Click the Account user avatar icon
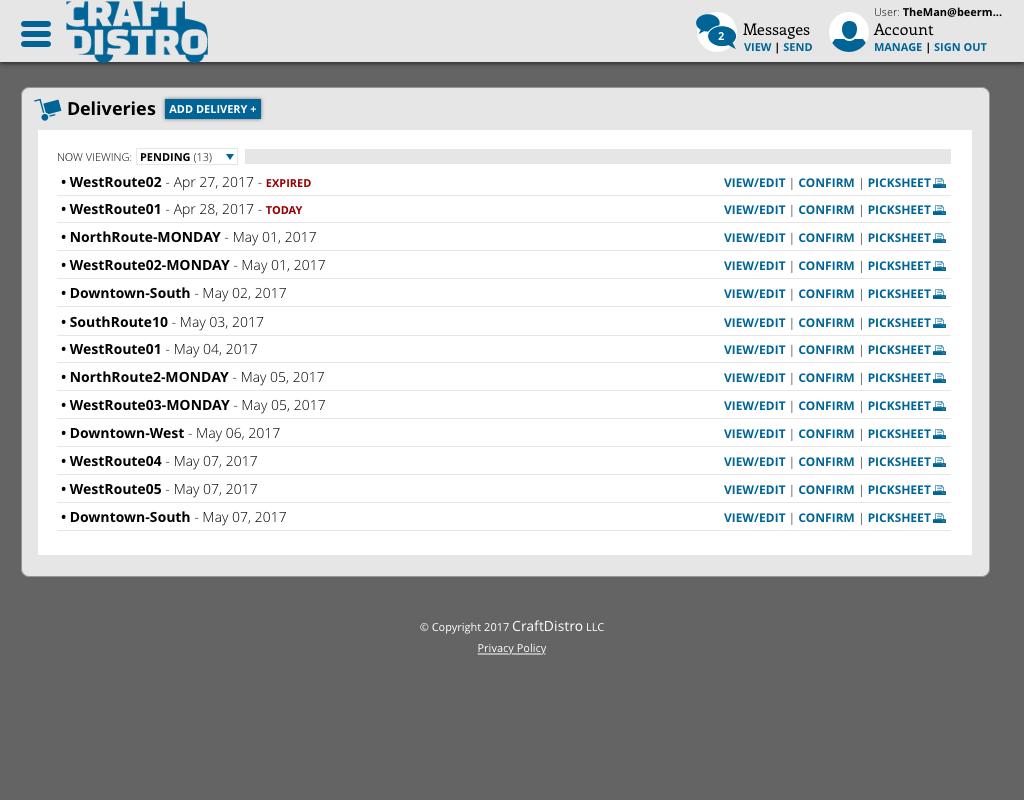1024x800 pixels. point(848,33)
